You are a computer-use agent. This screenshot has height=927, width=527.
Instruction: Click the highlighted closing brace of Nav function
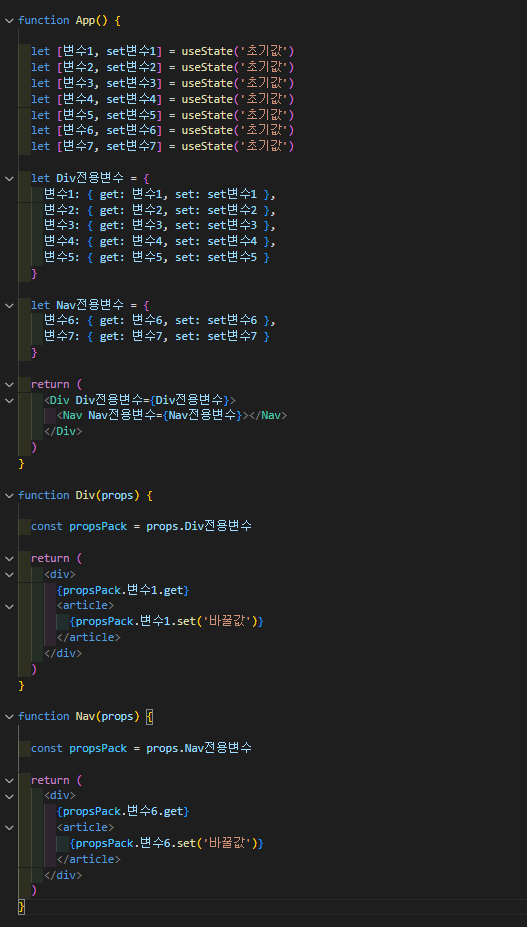point(22,906)
